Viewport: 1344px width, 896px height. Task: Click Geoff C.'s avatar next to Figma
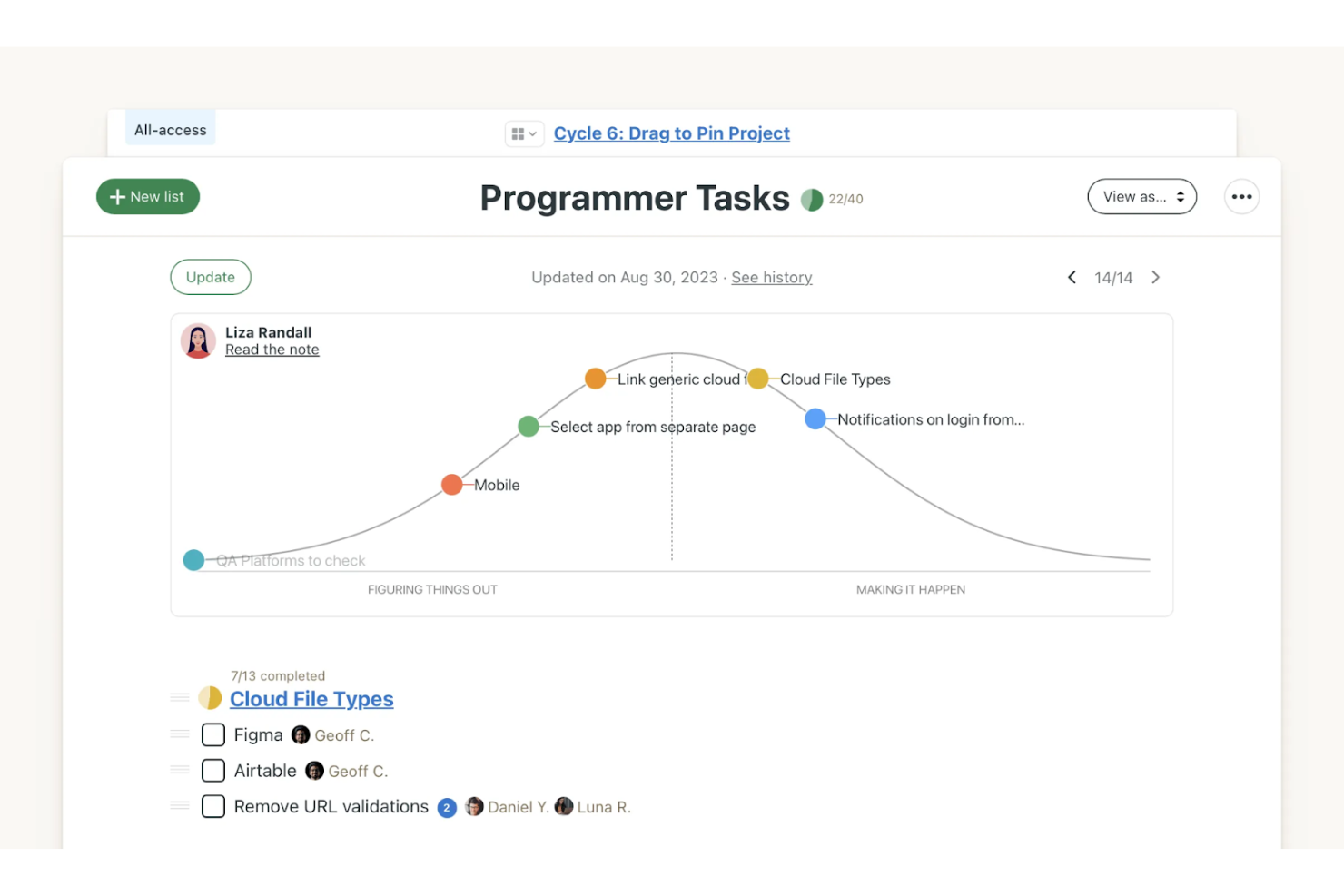pos(301,734)
